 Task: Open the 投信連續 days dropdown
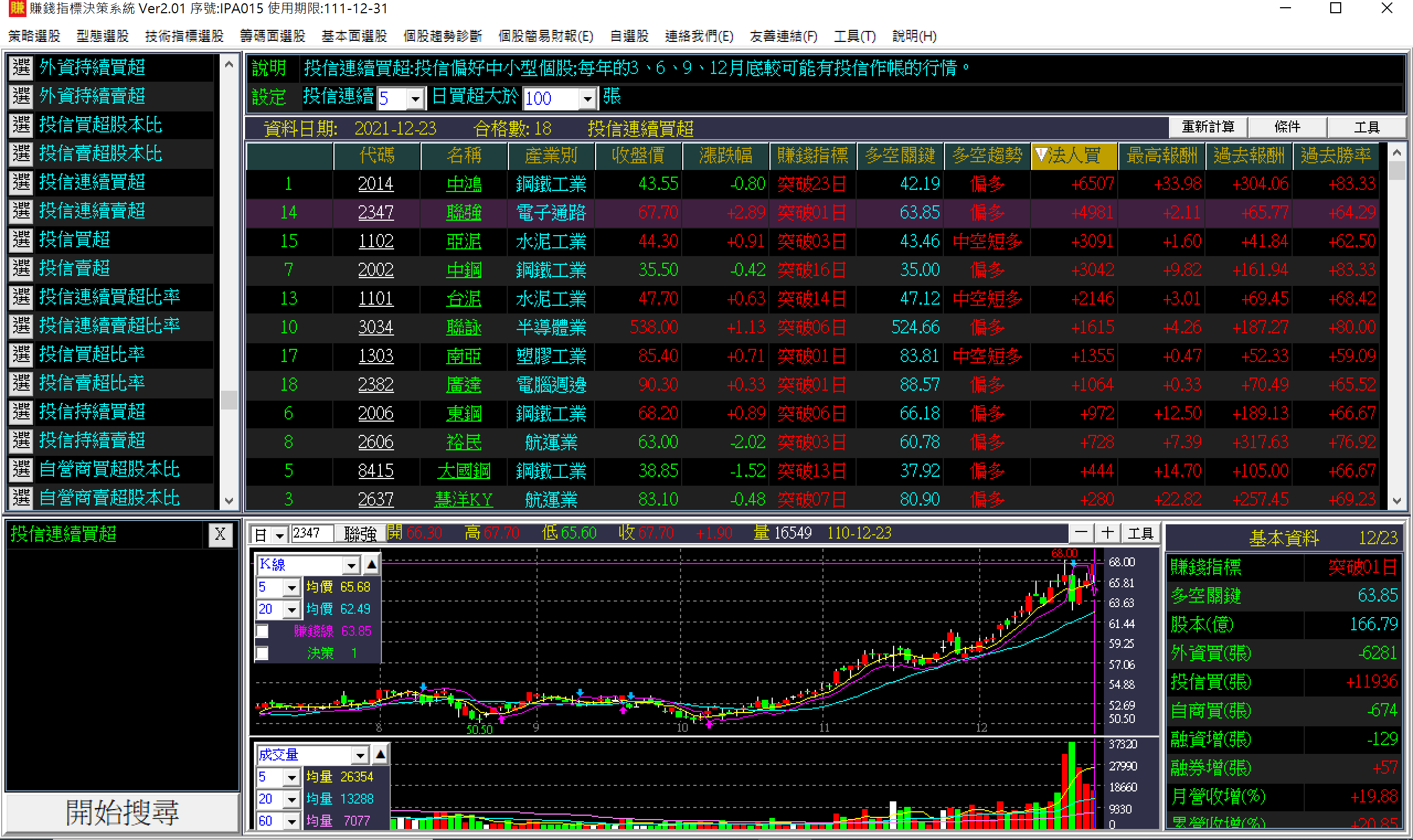click(x=416, y=98)
